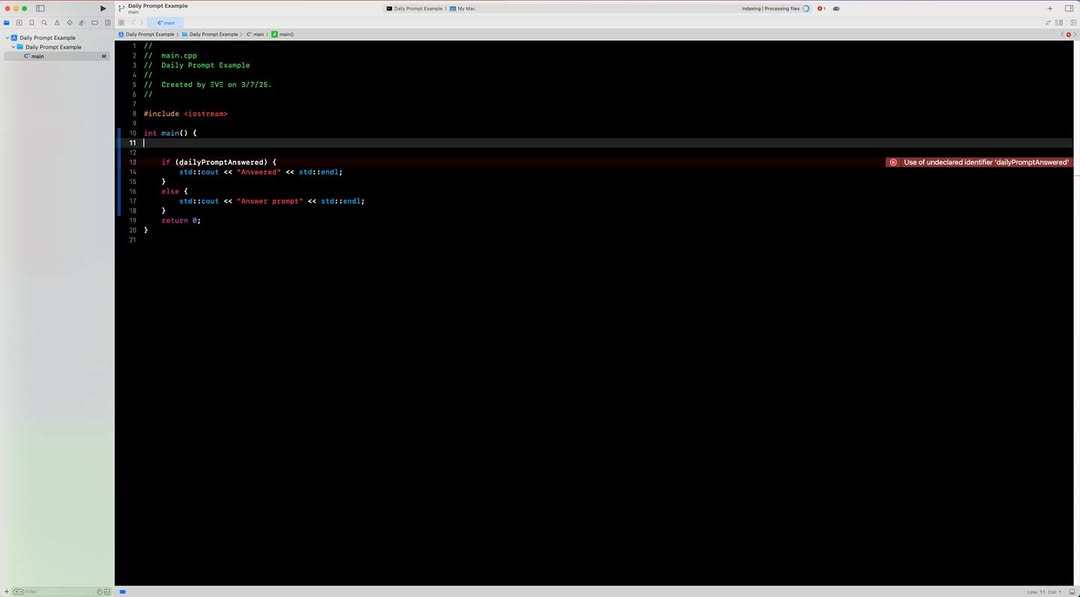Click the Run (play) button
This screenshot has width=1080, height=597.
(x=102, y=8)
